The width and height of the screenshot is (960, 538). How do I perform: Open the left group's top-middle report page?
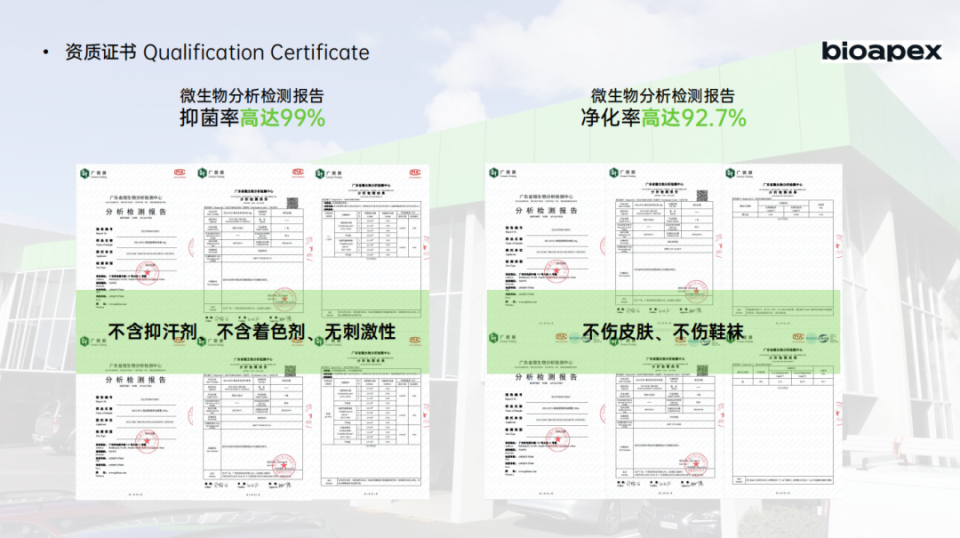point(253,248)
